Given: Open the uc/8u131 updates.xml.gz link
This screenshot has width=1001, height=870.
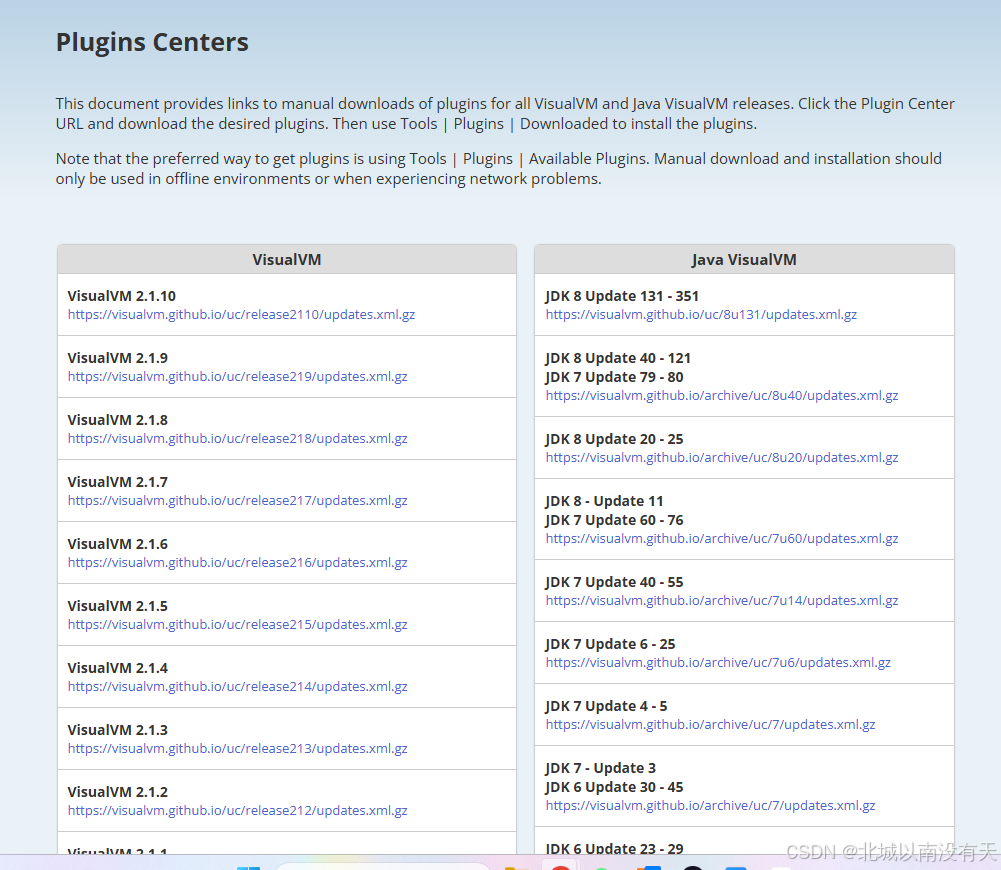Looking at the screenshot, I should pyautogui.click(x=701, y=315).
